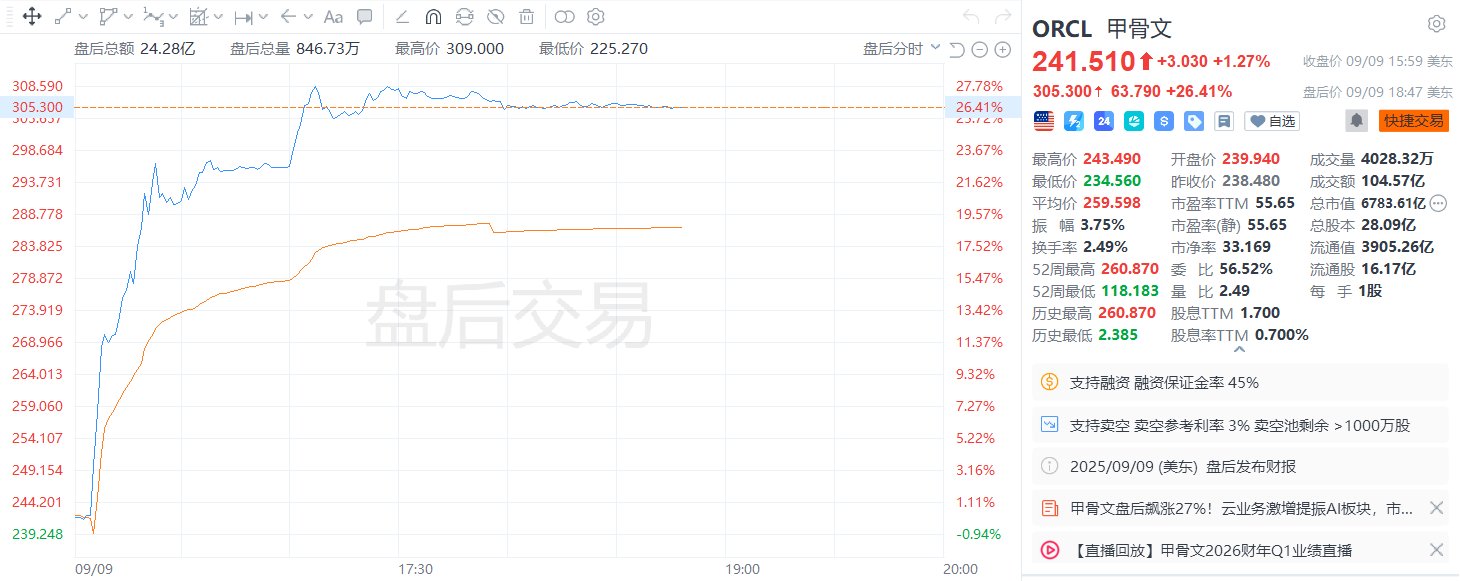This screenshot has width=1460, height=581.
Task: Toggle 自选 watchlist heart button
Action: [x=1272, y=120]
